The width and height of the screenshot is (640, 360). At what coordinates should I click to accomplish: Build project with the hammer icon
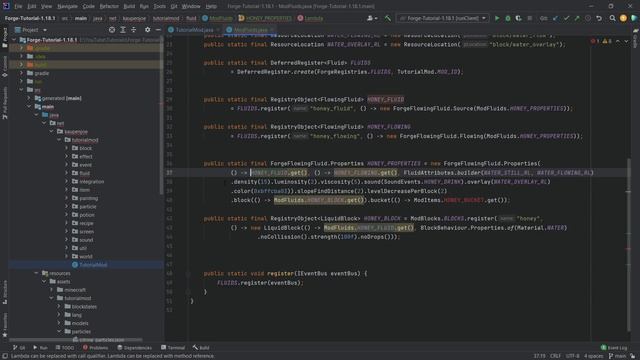click(387, 18)
